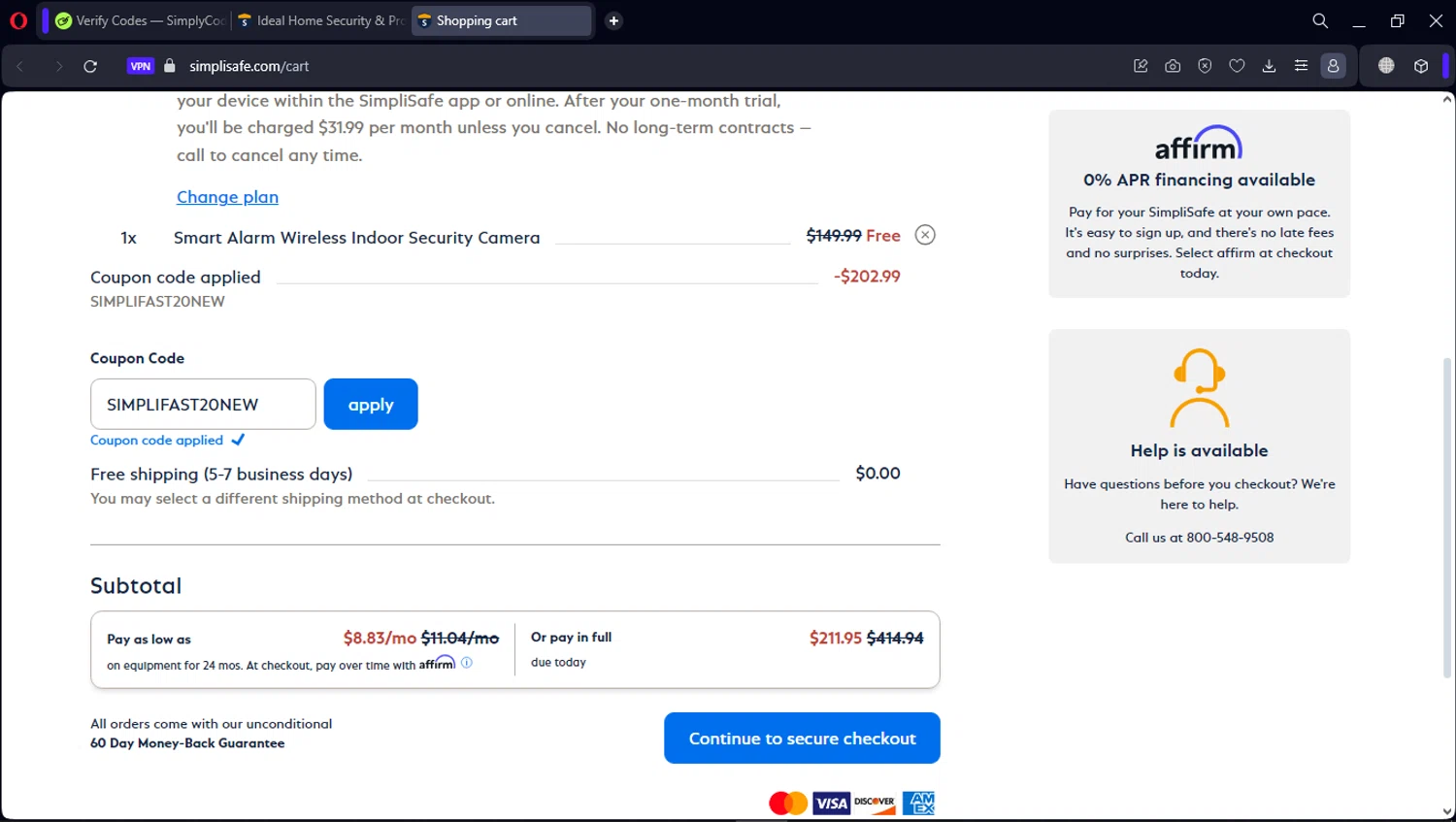Switch to the Ideal Home Security tab
This screenshot has width=1456, height=822.
pos(319,20)
